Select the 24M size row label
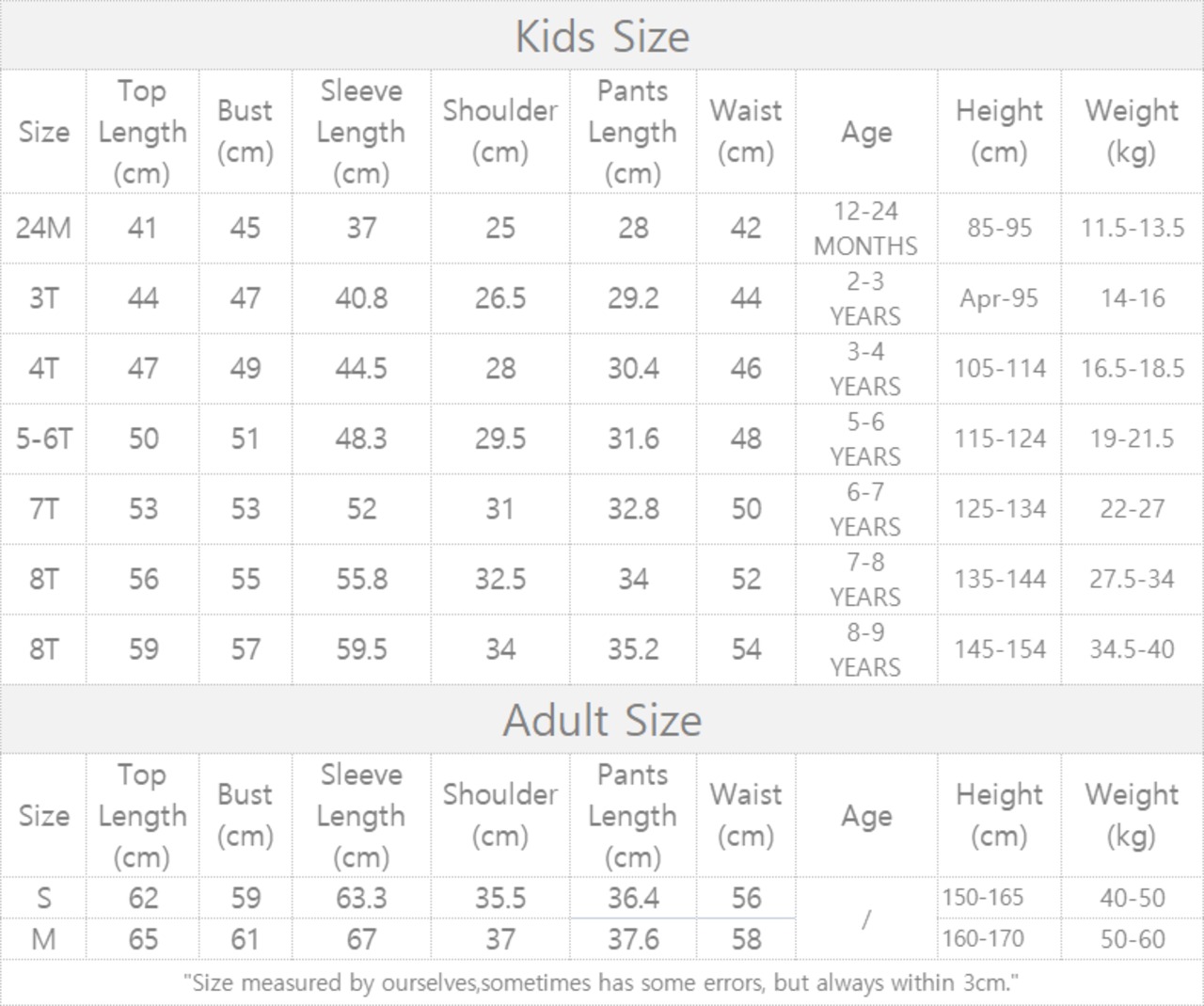1204x1006 pixels. (43, 228)
